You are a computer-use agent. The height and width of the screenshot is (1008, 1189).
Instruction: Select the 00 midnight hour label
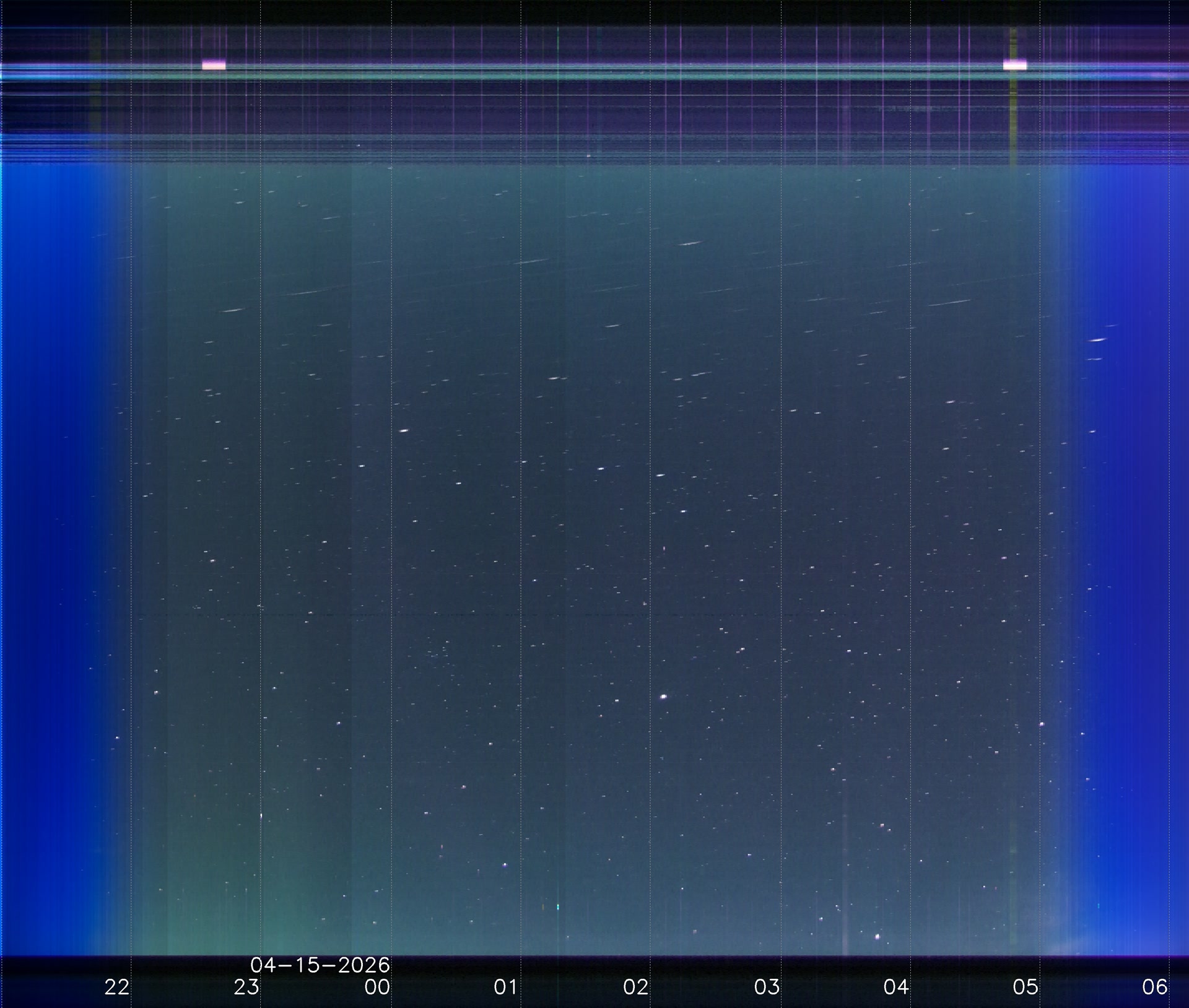[x=377, y=987]
